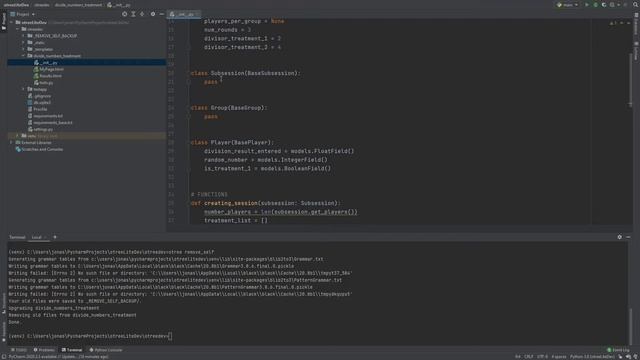The height and width of the screenshot is (360, 640).
Task: Click Expand All icon in Project panel
Action: click(133, 14)
